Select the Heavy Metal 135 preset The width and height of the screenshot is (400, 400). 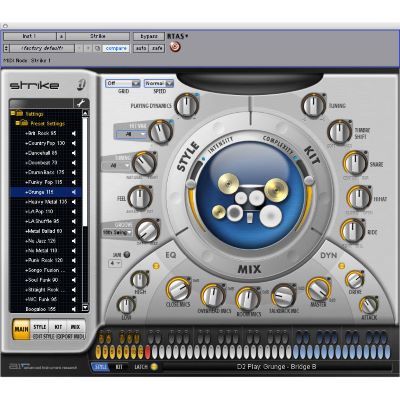tap(46, 202)
